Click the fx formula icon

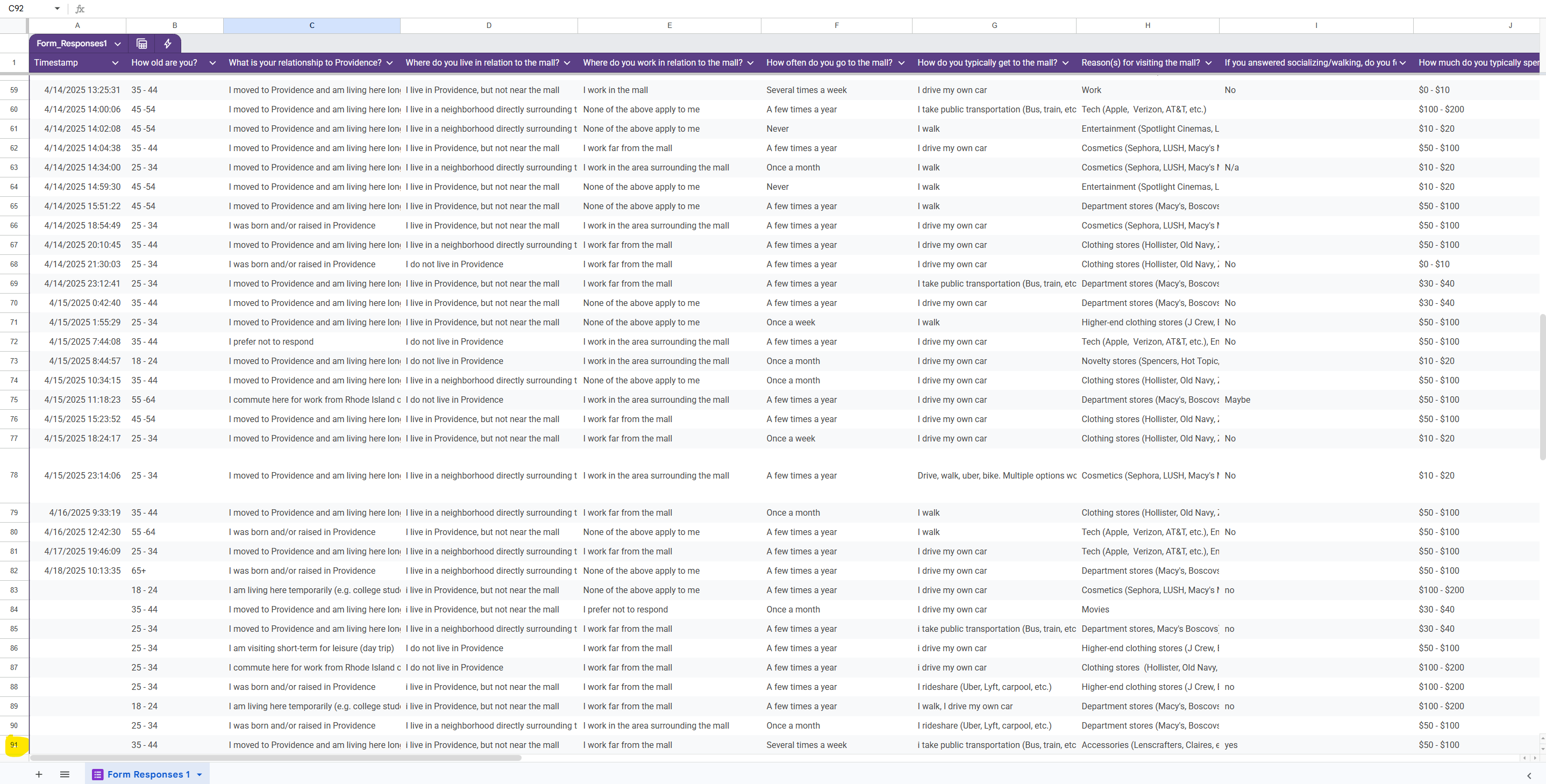pyautogui.click(x=80, y=9)
